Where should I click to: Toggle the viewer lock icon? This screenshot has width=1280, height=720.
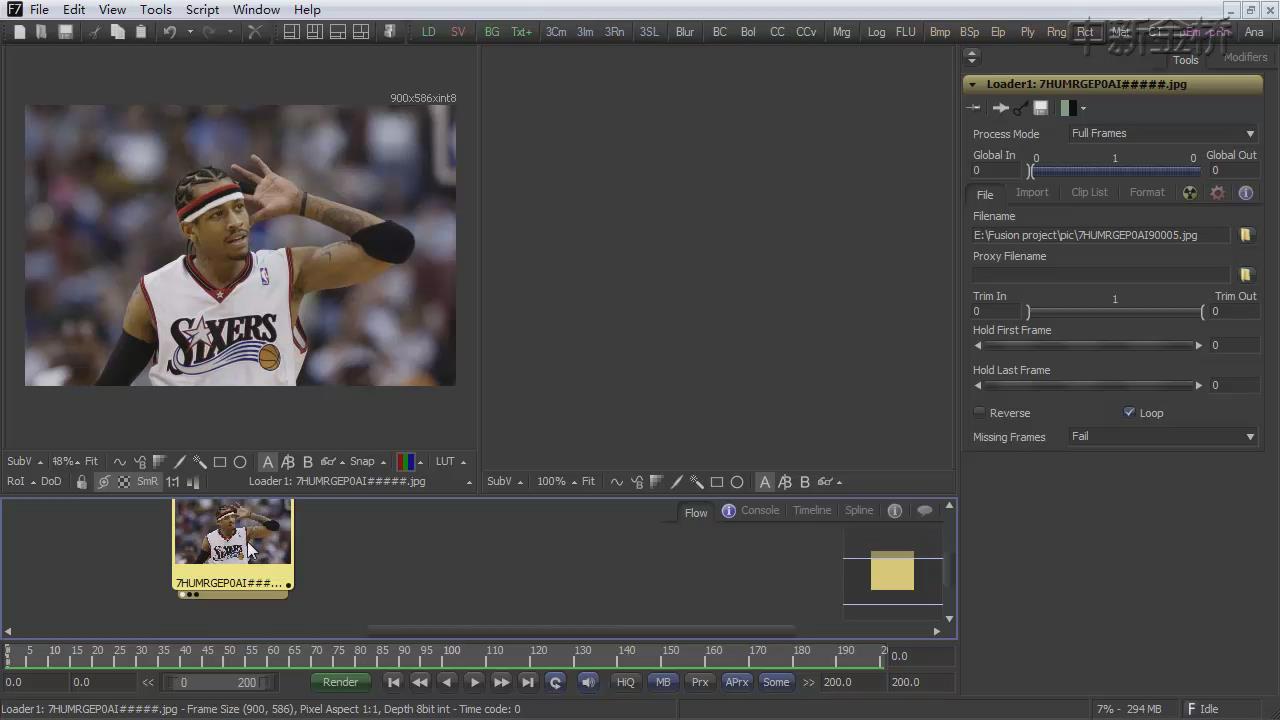82,482
